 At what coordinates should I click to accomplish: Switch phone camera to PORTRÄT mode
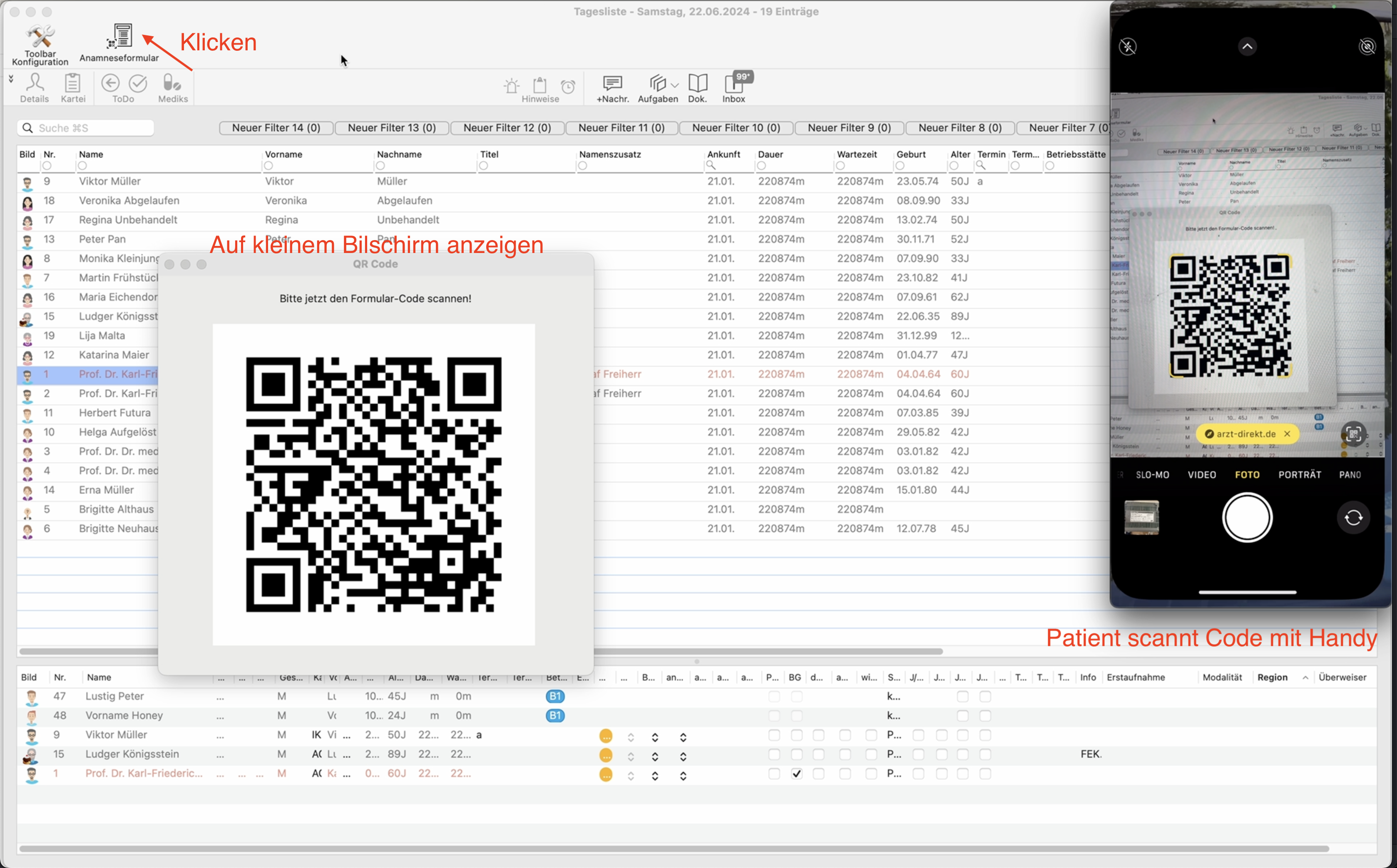[1300, 475]
